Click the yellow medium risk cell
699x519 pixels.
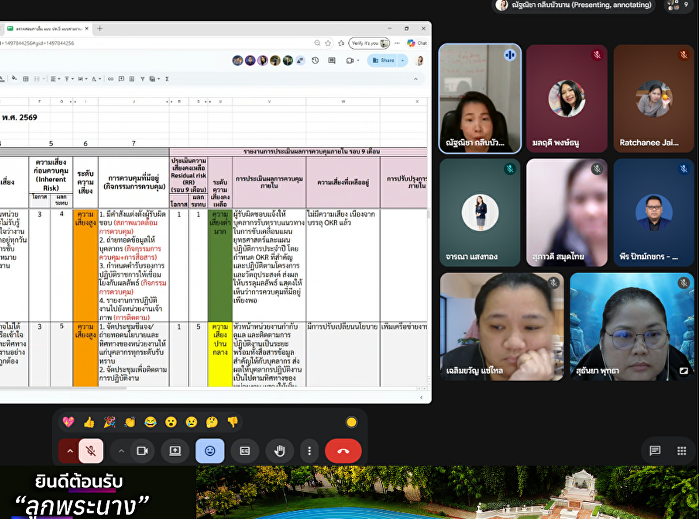(220, 354)
